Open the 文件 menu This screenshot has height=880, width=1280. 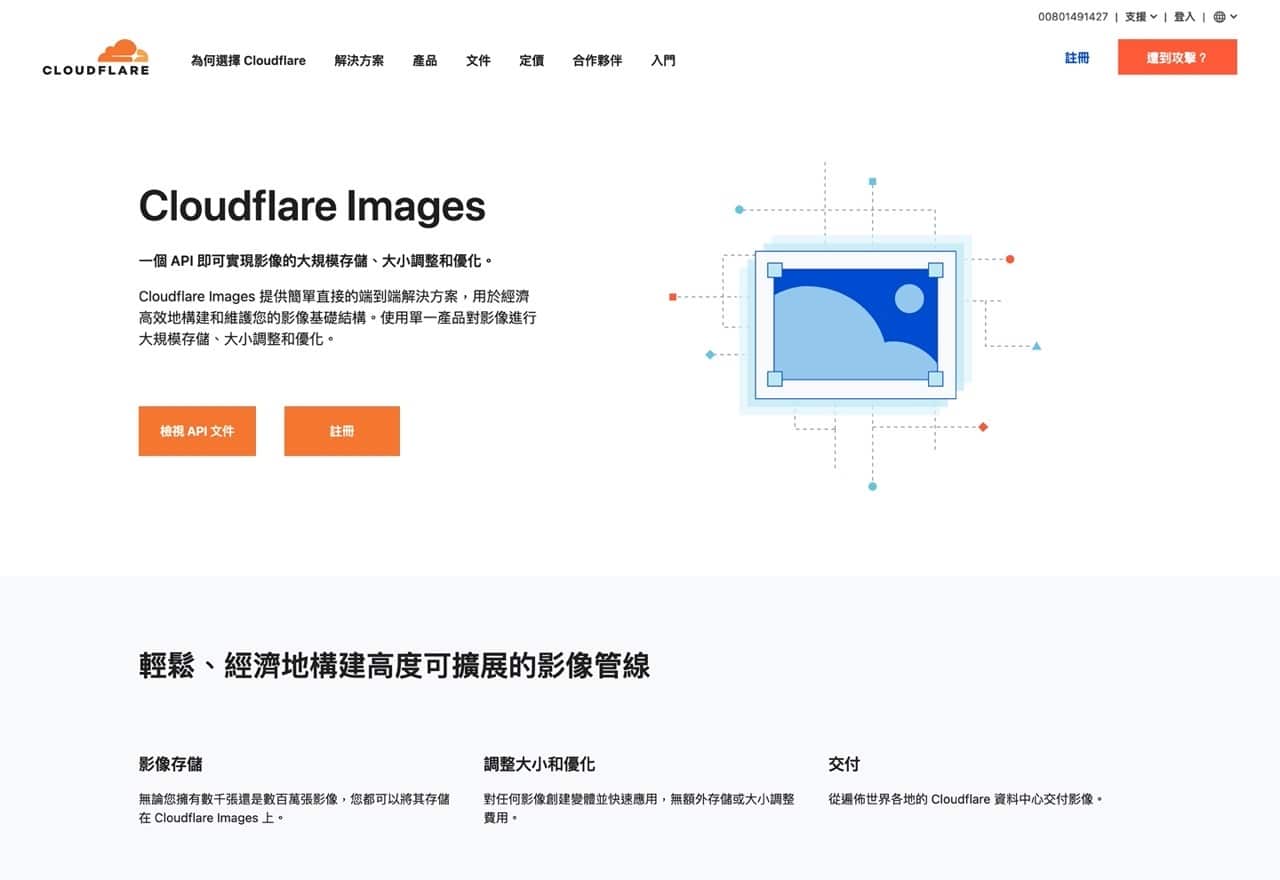[x=478, y=60]
